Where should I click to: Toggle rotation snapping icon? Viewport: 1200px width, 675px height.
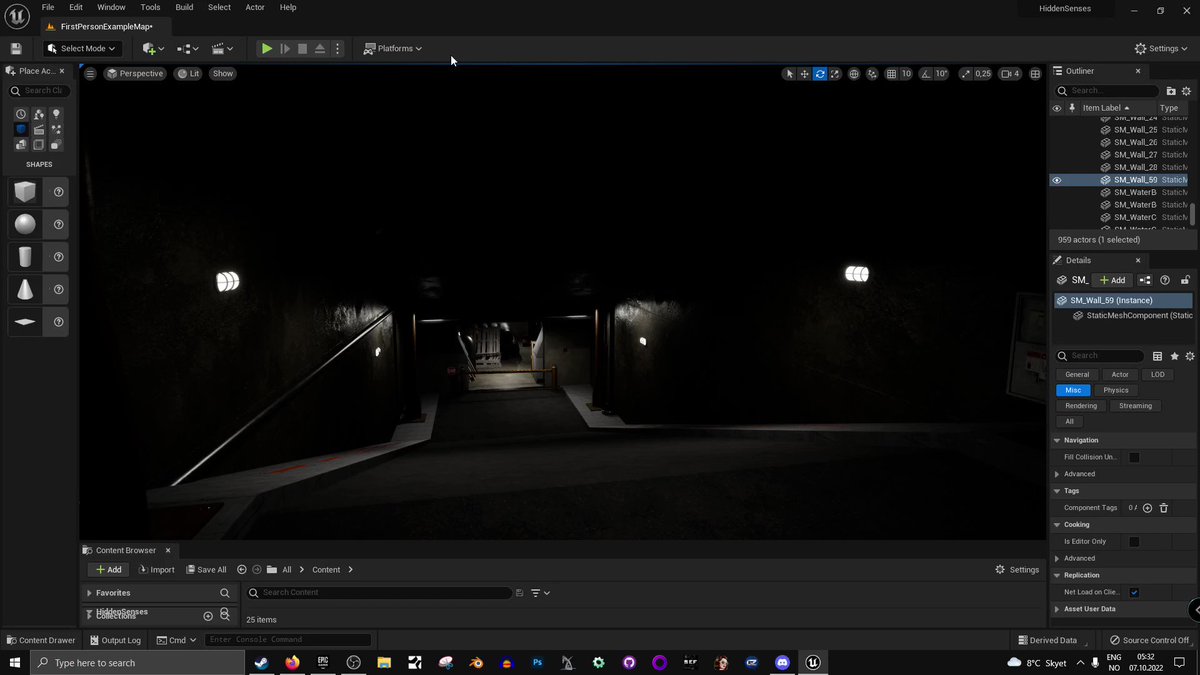(x=924, y=73)
